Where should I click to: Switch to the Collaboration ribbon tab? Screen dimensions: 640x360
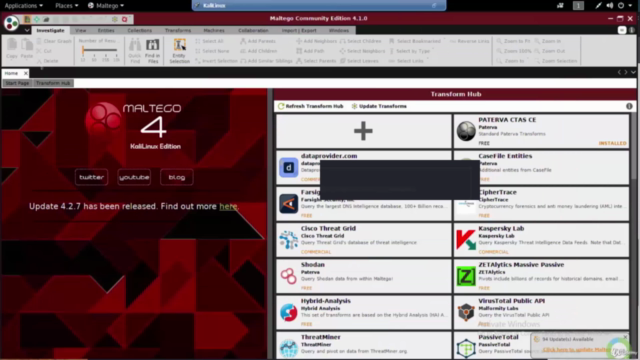[x=253, y=31]
